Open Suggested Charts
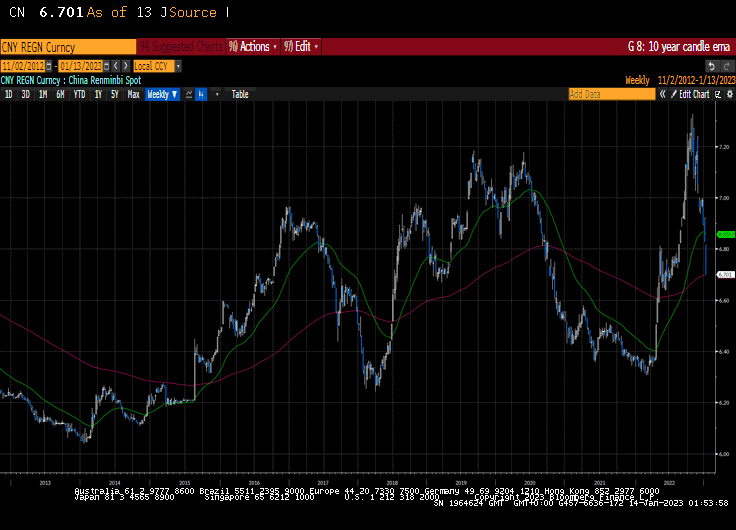Screen dimensions: 736x530 pyautogui.click(x=181, y=46)
